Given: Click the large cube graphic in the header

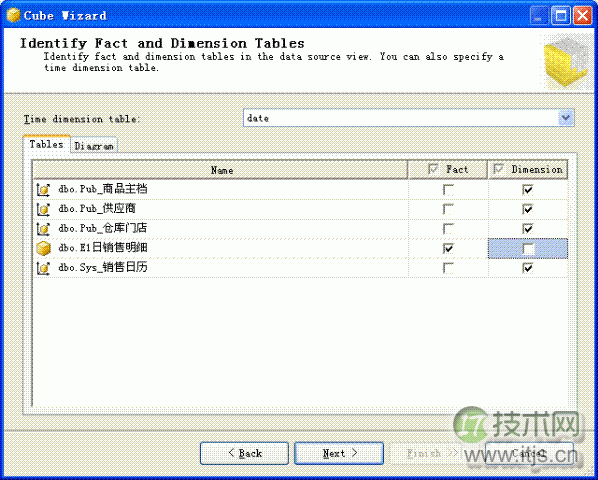Looking at the screenshot, I should [566, 62].
